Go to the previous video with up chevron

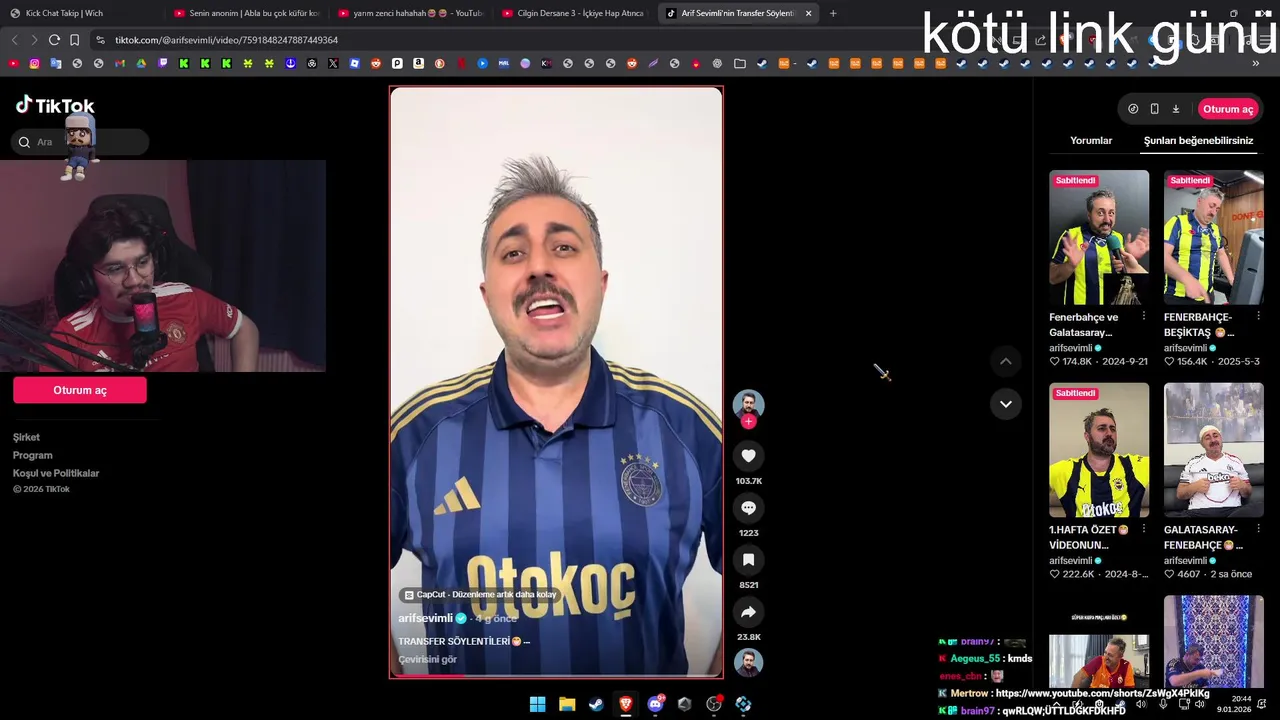click(x=1005, y=361)
